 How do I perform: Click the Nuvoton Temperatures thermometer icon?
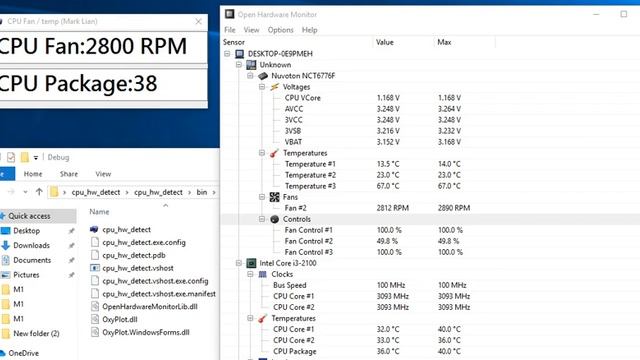pos(274,153)
